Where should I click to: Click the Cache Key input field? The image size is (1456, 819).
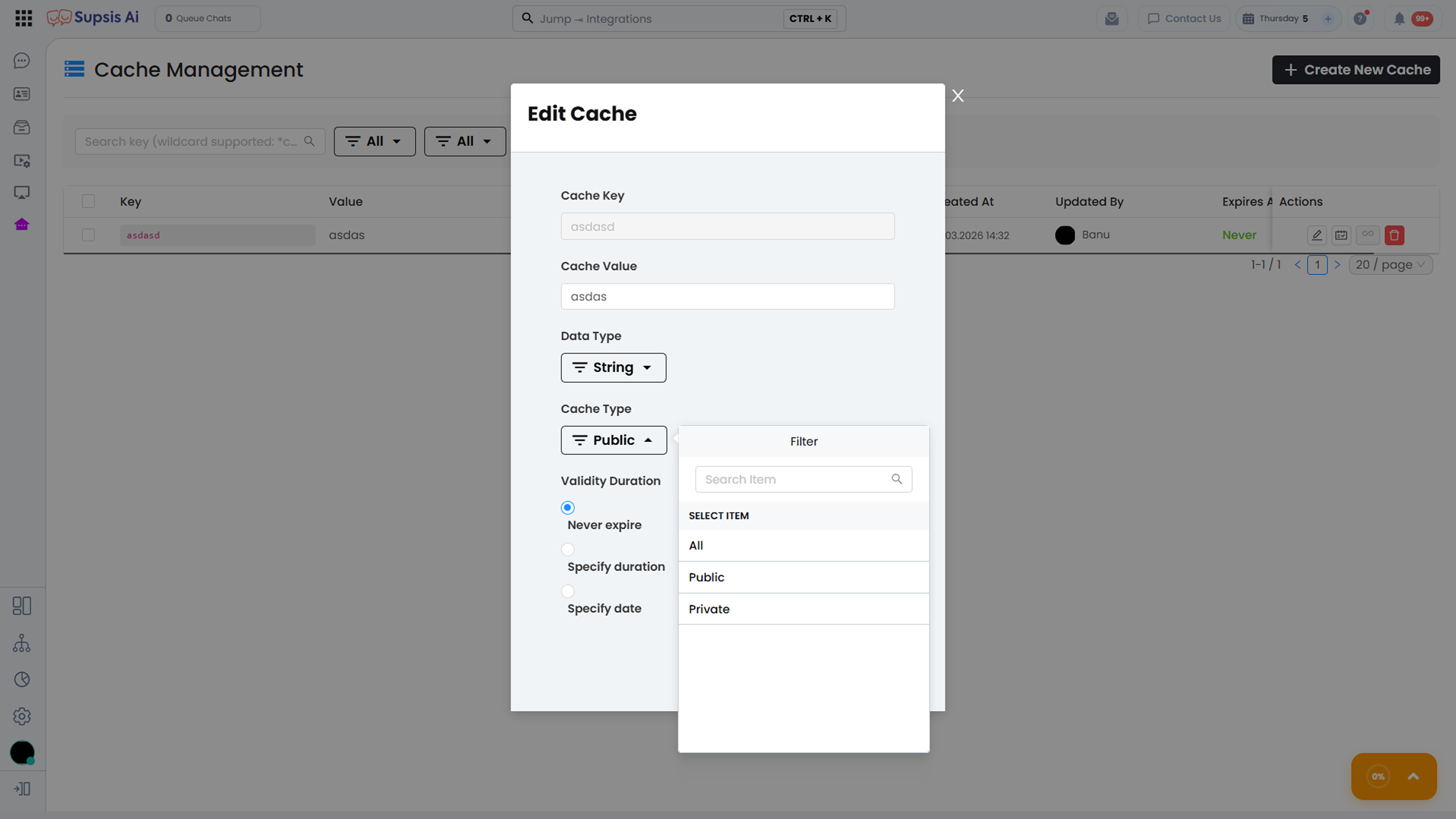[728, 227]
